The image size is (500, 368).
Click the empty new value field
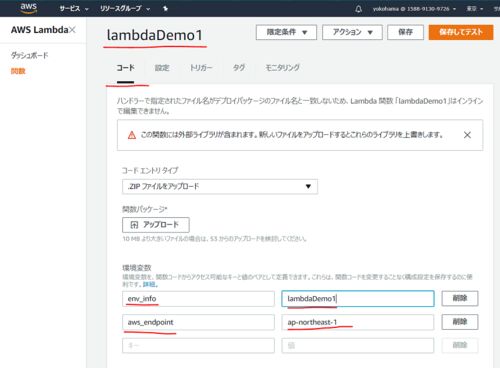click(358, 346)
